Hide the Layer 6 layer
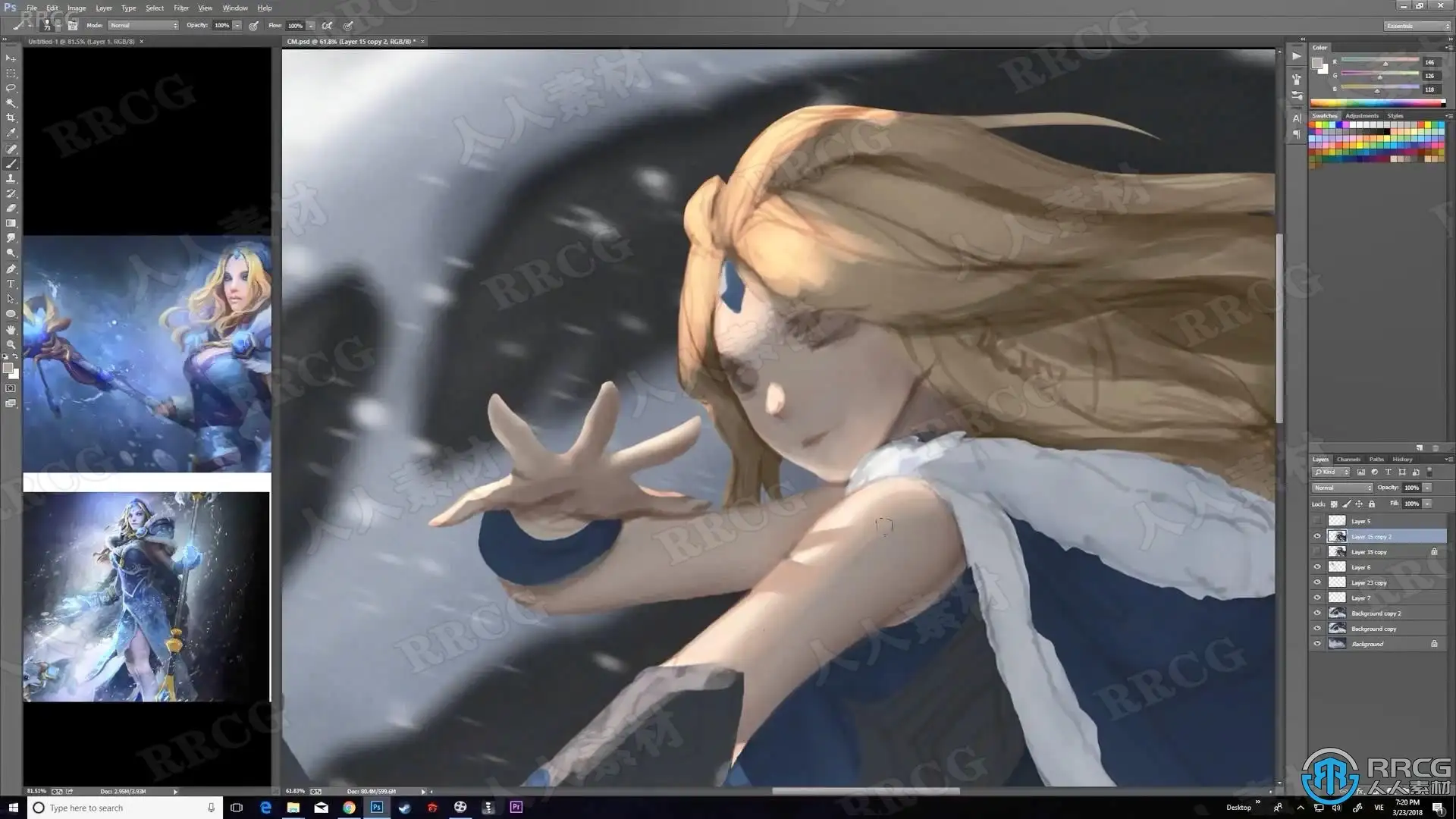This screenshot has width=1456, height=819. click(1317, 567)
